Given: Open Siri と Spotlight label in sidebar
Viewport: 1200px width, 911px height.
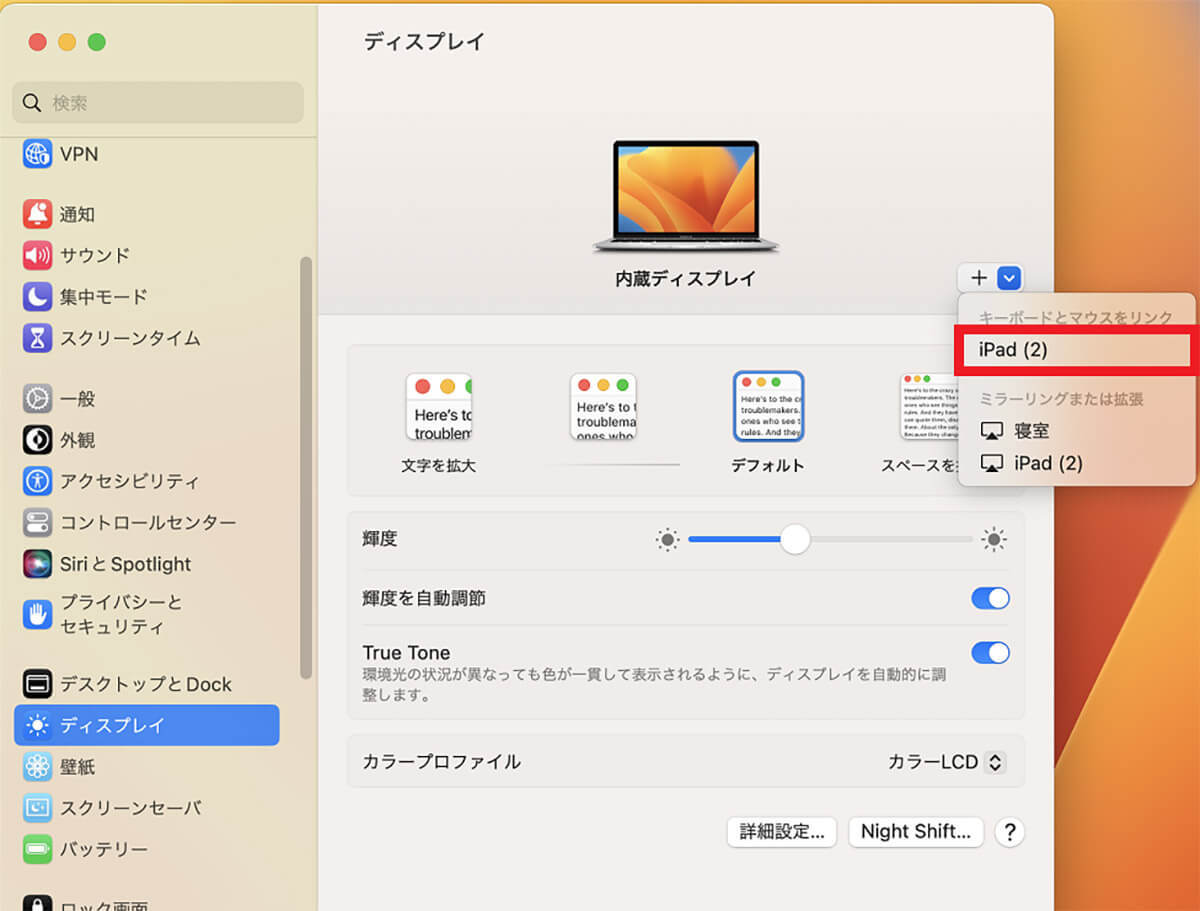Looking at the screenshot, I should coord(125,564).
